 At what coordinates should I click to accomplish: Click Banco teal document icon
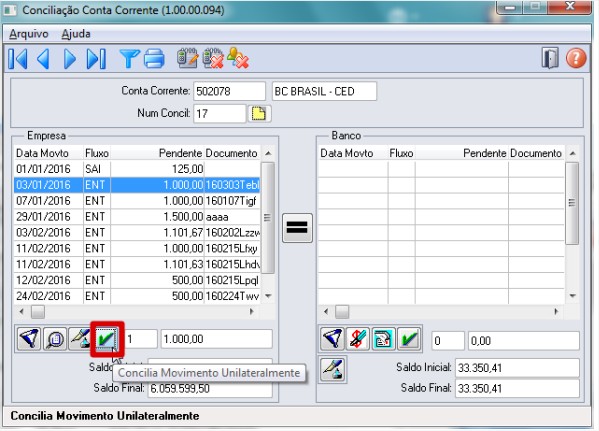pyautogui.click(x=383, y=339)
